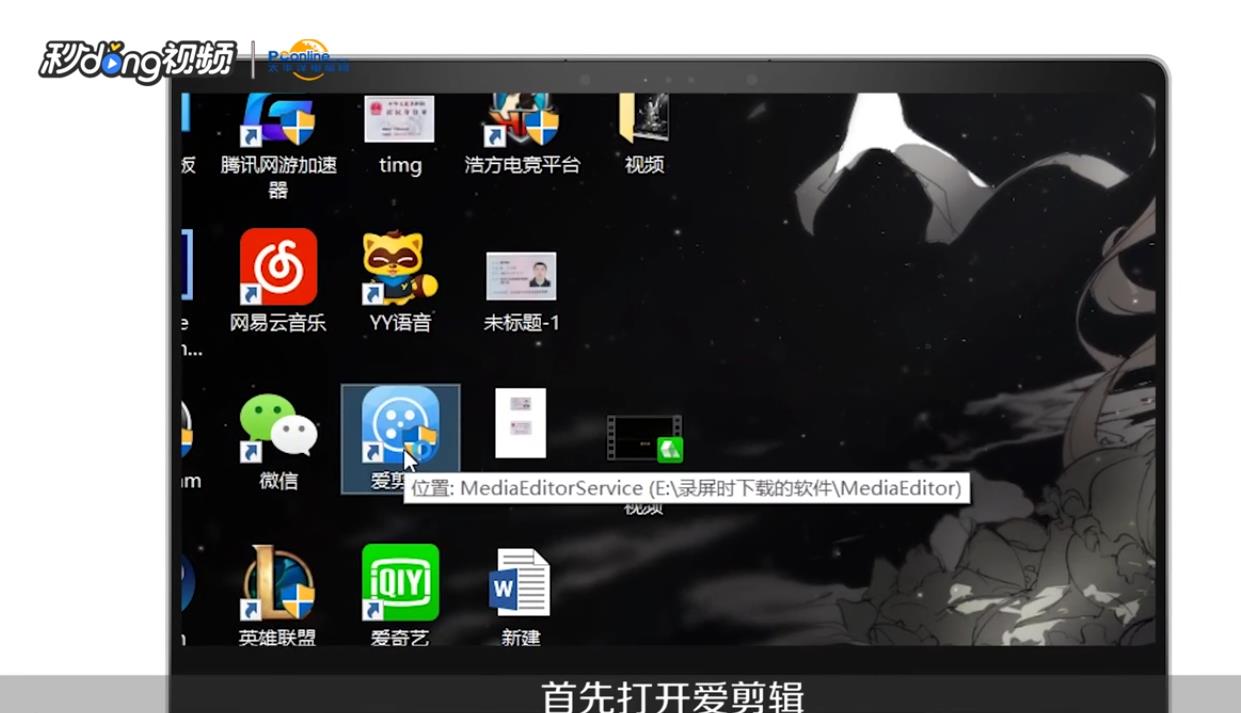
Task: Open the YY语音 shortcut
Action: (399, 268)
